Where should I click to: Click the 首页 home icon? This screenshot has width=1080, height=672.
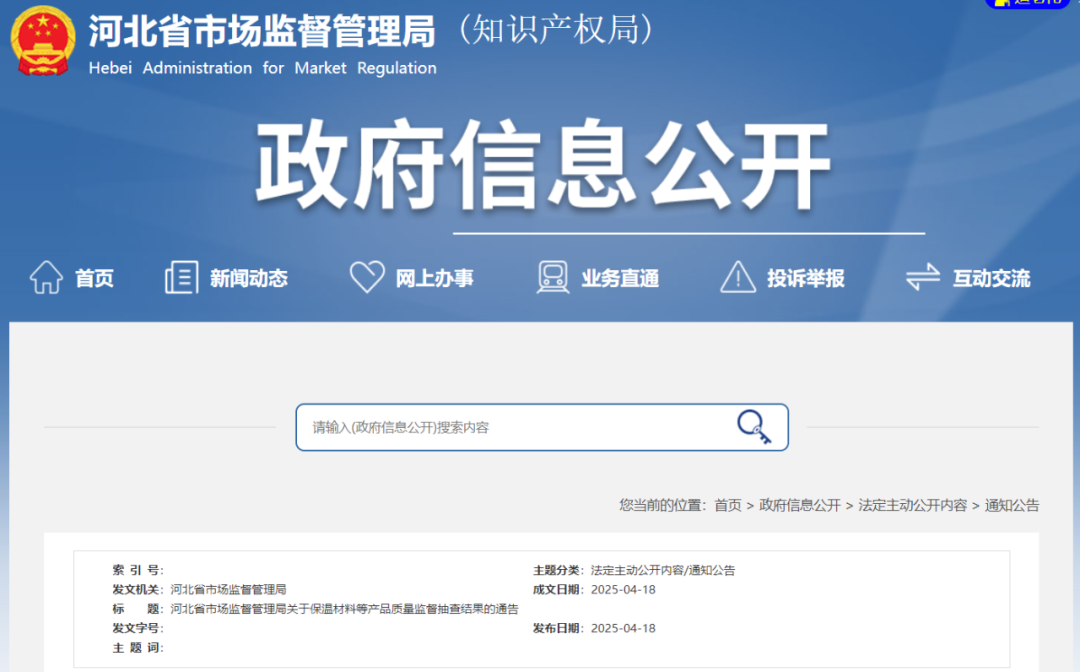click(46, 277)
